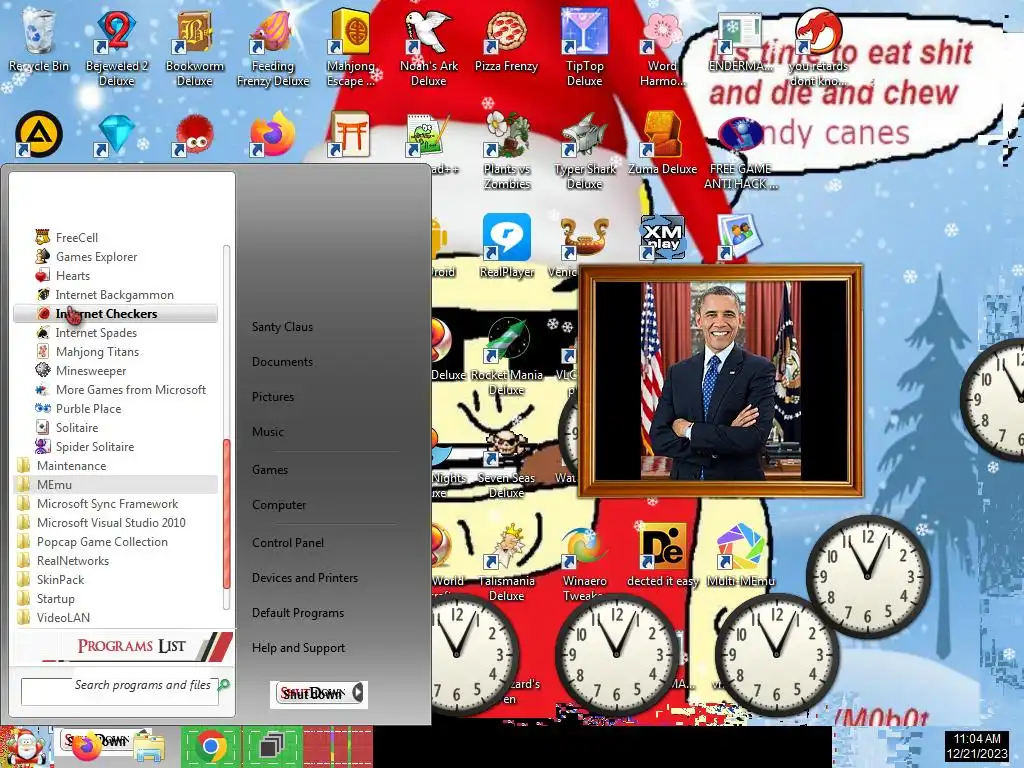The height and width of the screenshot is (768, 1024).
Task: Expand the MEmu folder
Action: coord(115,485)
